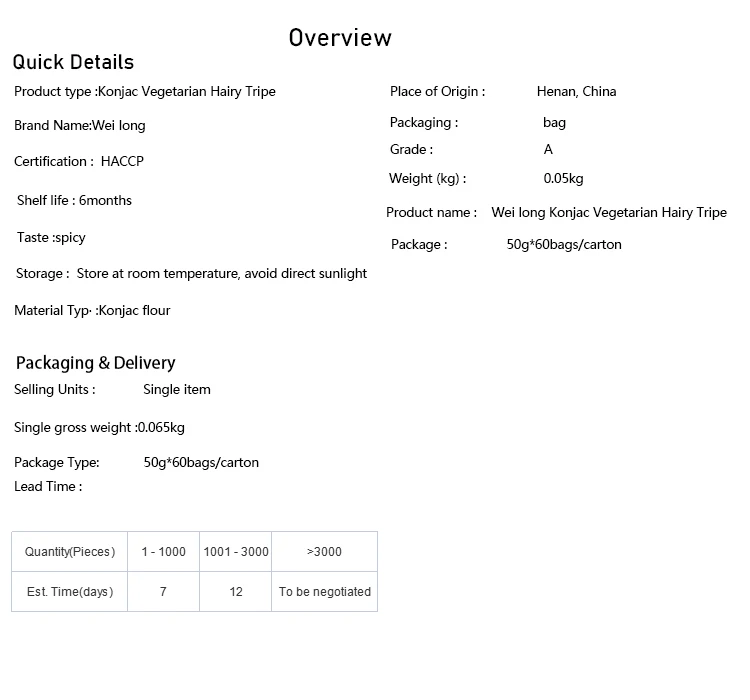Select 'Wei long Konjac Vegetarian Hairy Tripe' value

(x=609, y=212)
